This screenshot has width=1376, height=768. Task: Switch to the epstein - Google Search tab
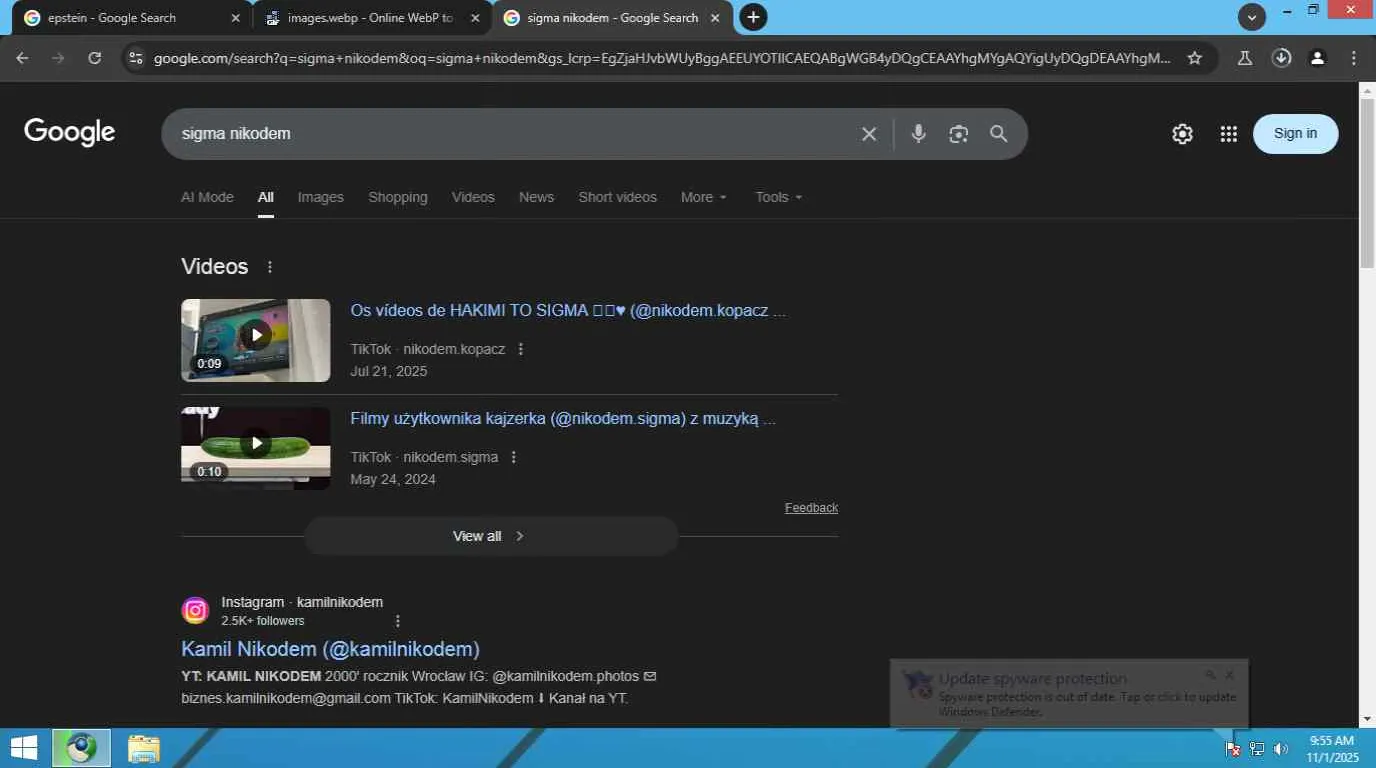130,18
